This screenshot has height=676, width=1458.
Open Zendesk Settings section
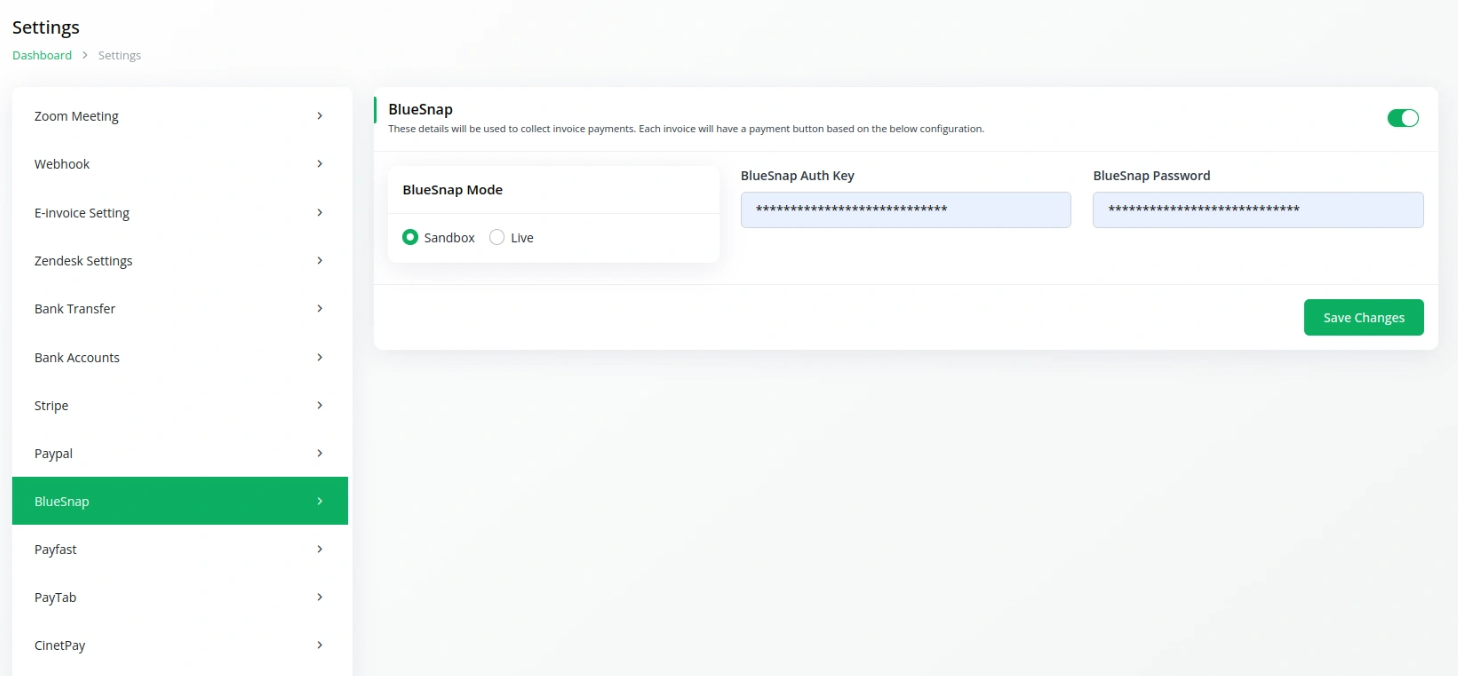180,261
